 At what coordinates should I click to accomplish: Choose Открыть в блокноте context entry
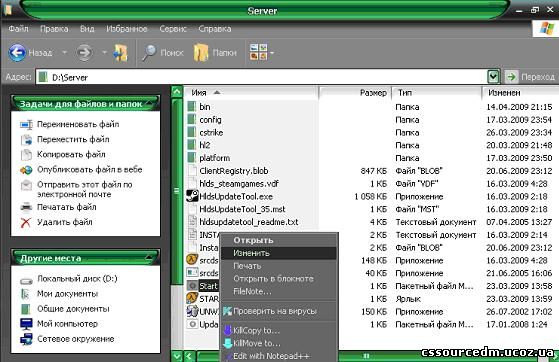point(279,279)
